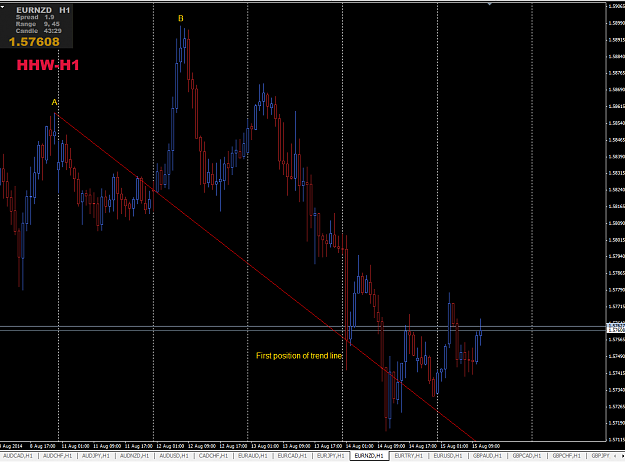Click current price marker on price scale
This screenshot has width=625, height=462.
click(616, 328)
